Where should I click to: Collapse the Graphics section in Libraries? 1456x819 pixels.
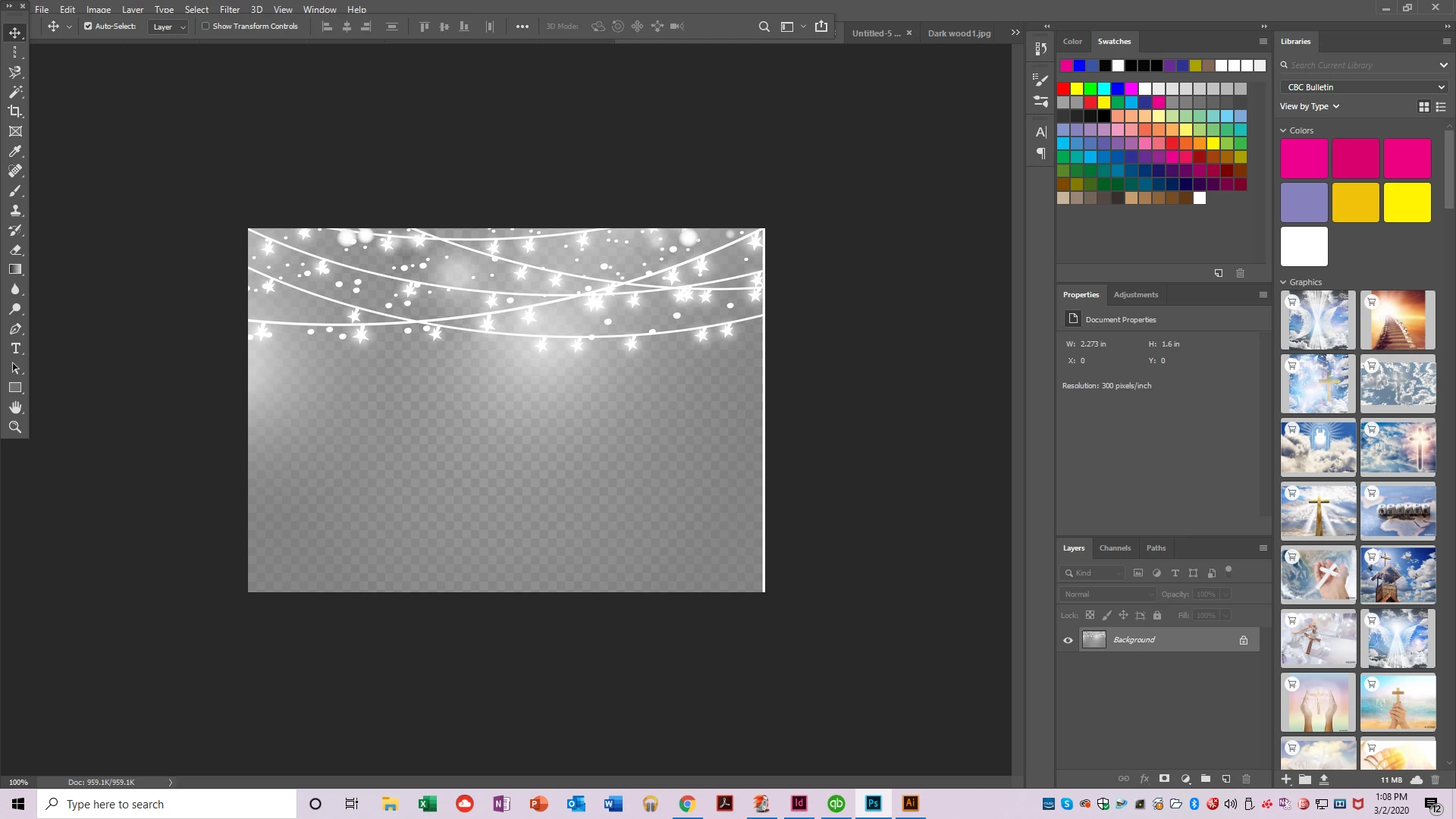pos(1284,282)
